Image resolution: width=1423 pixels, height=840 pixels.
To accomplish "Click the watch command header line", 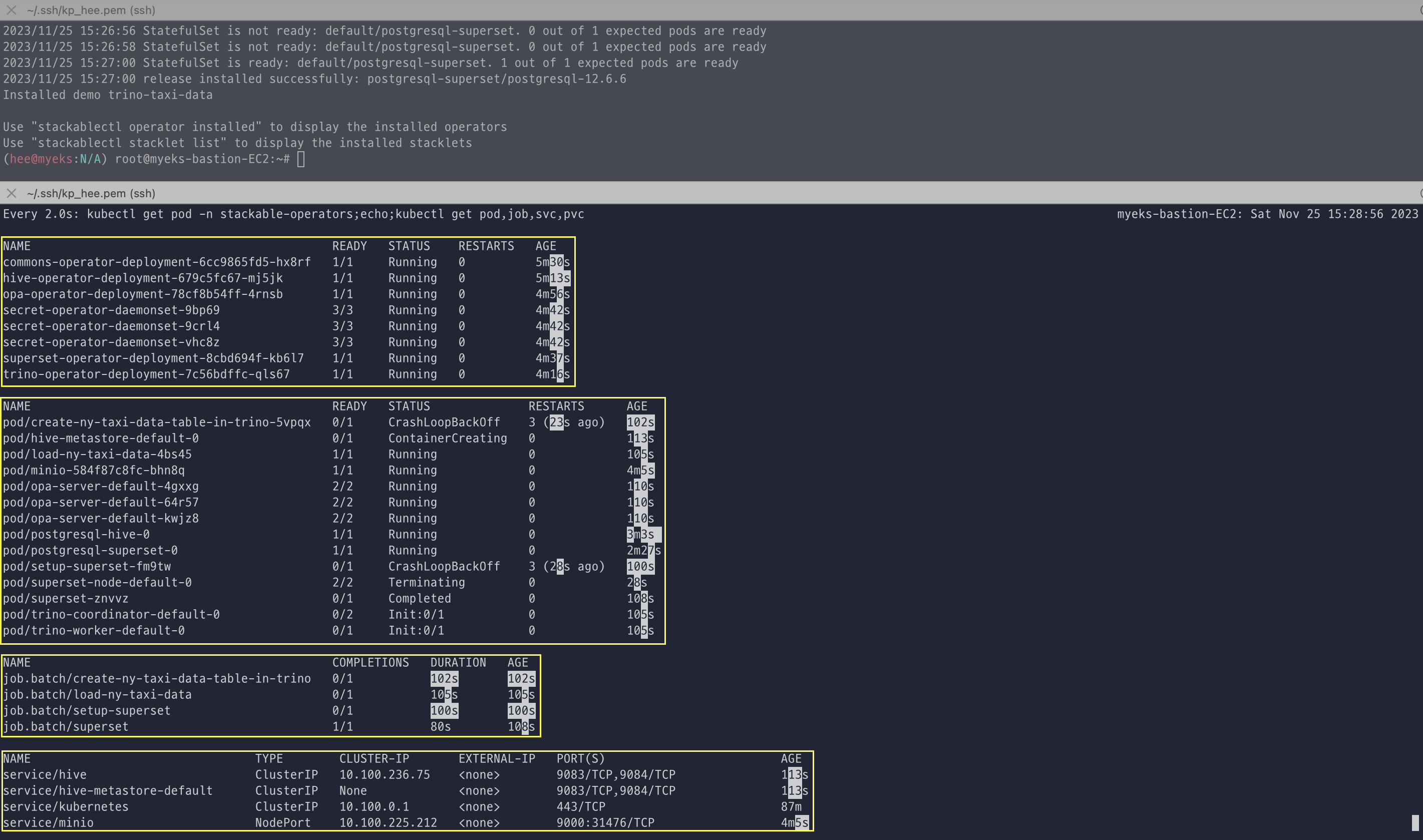I will [293, 214].
